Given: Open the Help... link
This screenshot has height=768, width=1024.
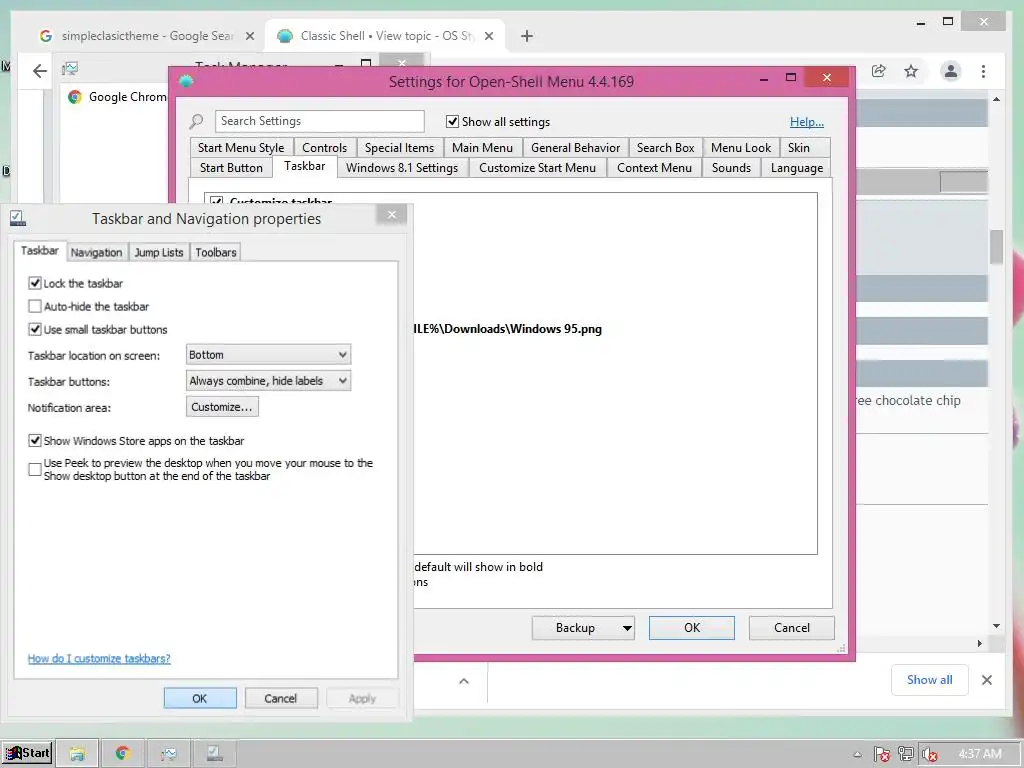Looking at the screenshot, I should (x=807, y=121).
